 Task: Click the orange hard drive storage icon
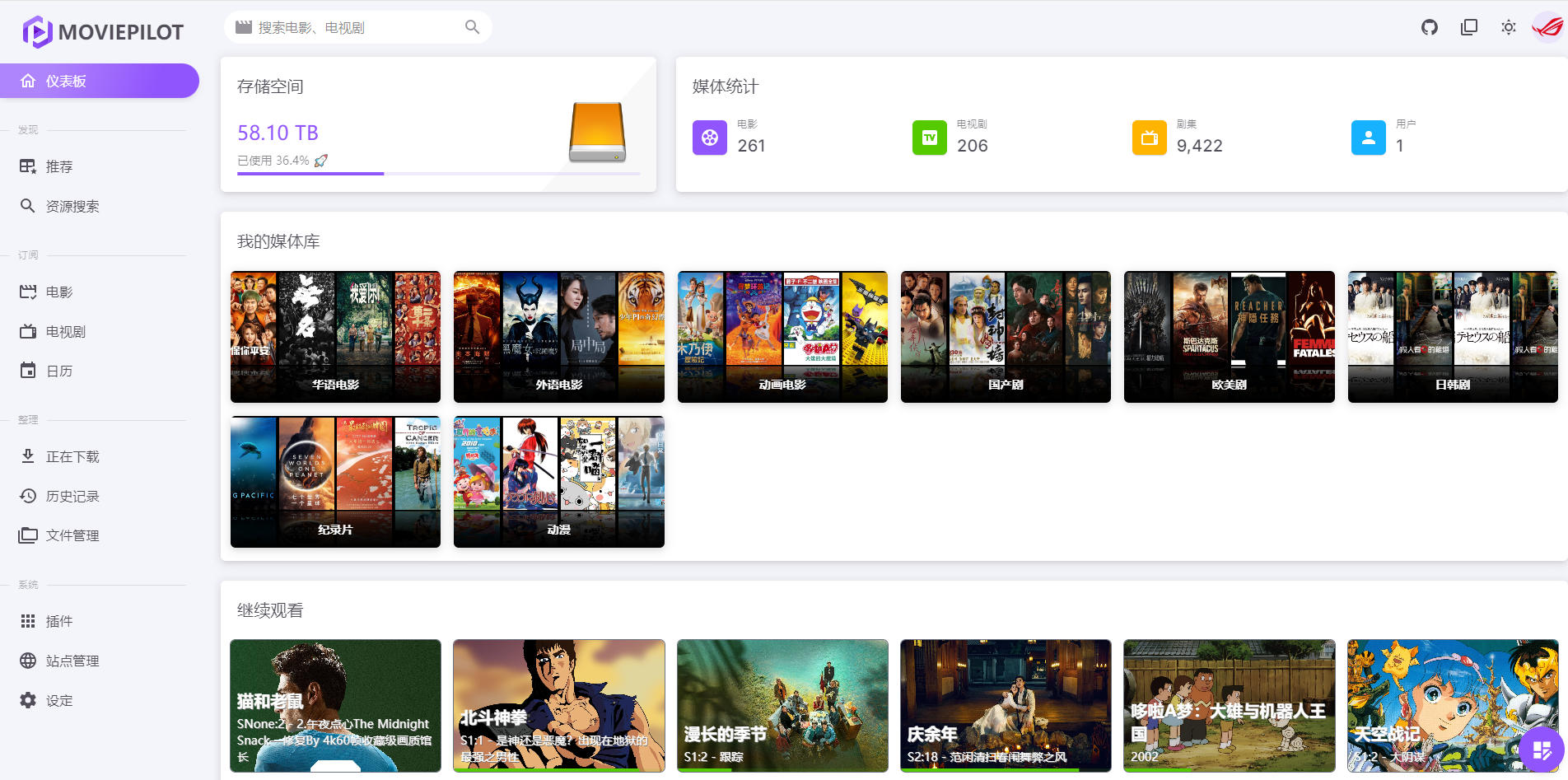pyautogui.click(x=597, y=132)
